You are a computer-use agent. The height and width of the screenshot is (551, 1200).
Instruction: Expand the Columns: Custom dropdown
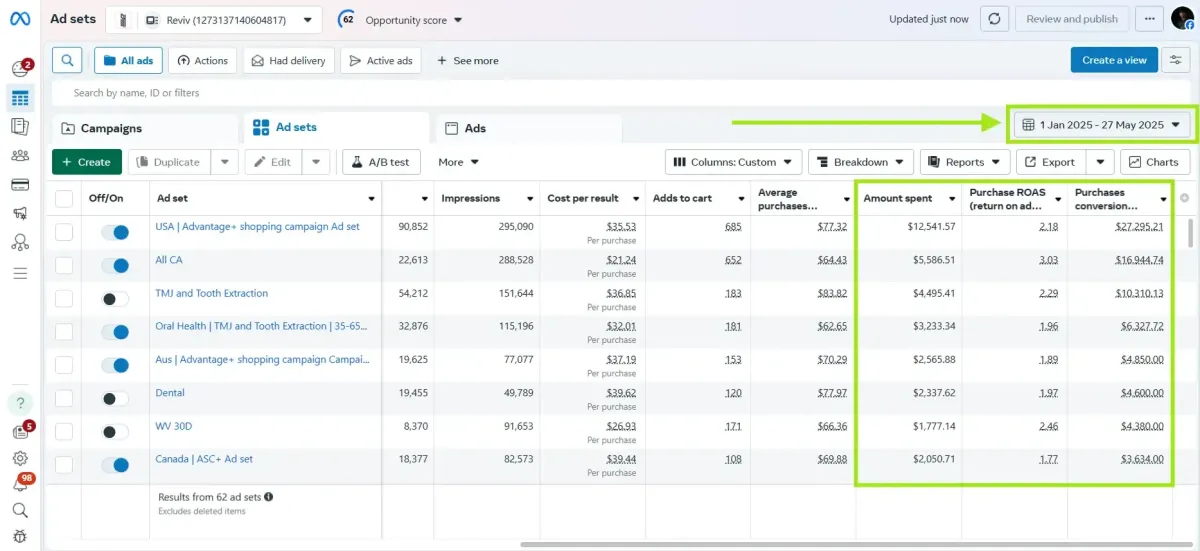[734, 162]
